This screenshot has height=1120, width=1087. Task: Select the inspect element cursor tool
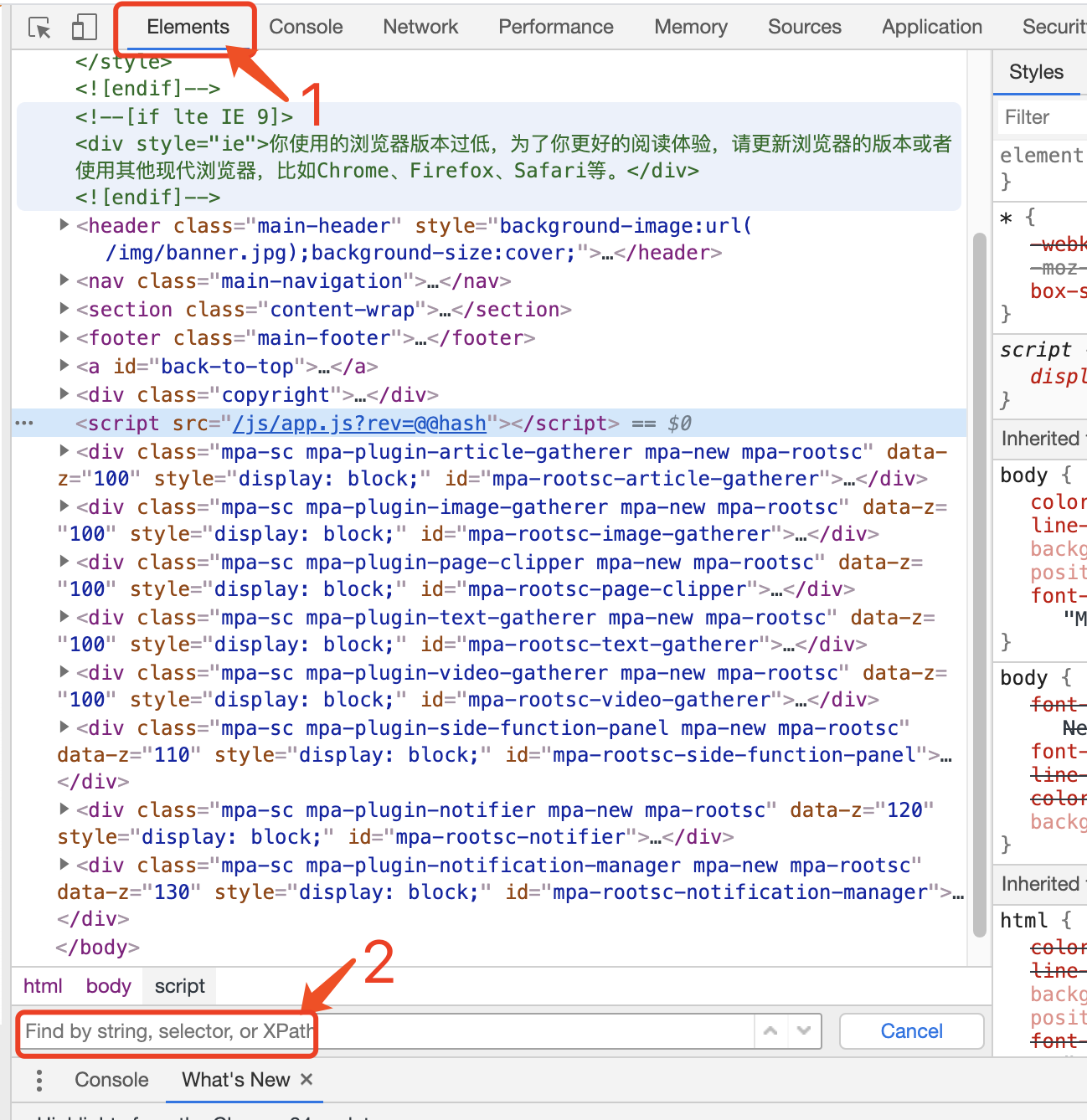pos(39,26)
